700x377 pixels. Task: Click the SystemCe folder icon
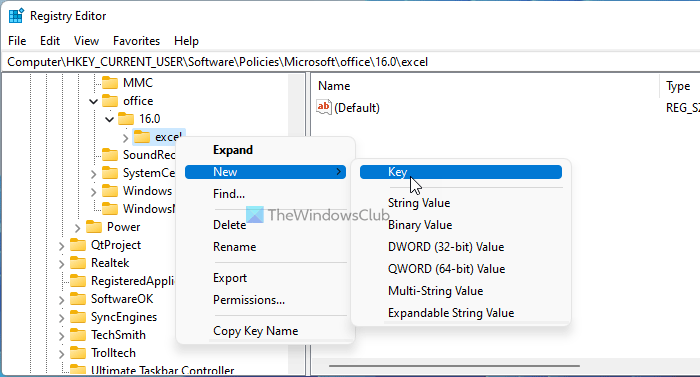coord(110,173)
